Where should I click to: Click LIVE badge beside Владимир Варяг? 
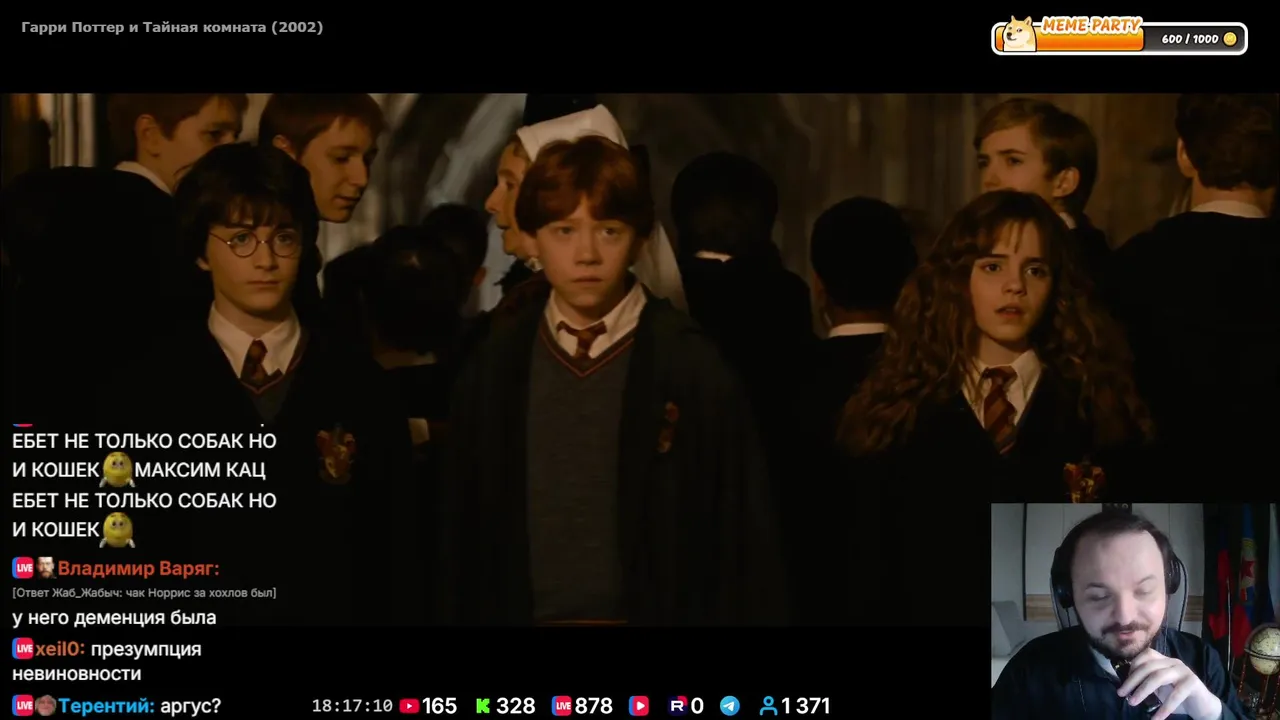(23, 568)
